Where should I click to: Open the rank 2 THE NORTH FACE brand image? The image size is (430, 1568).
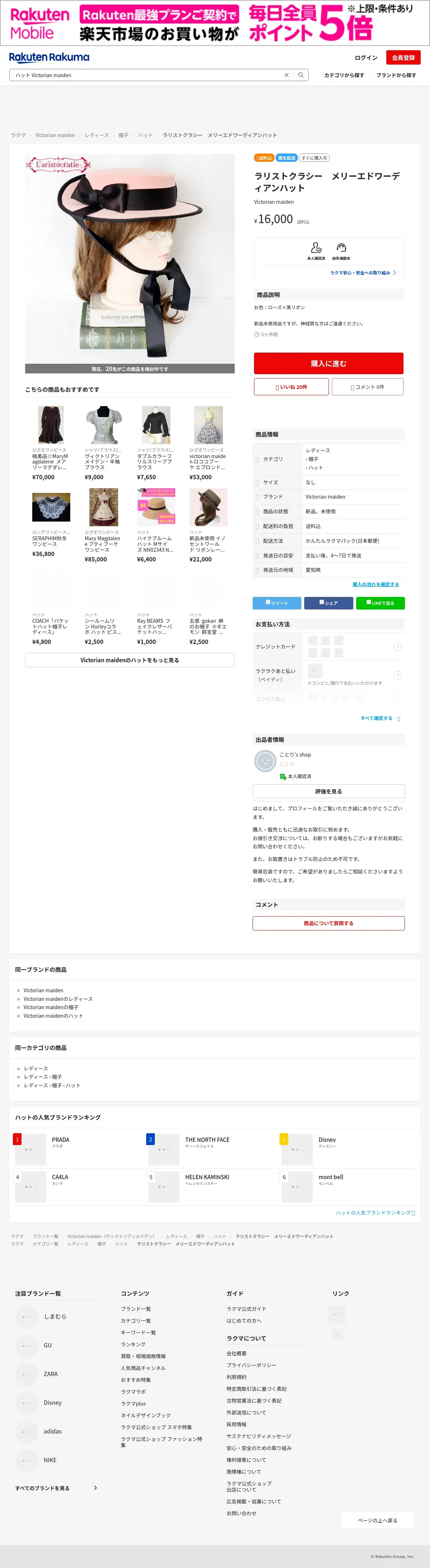(164, 1149)
